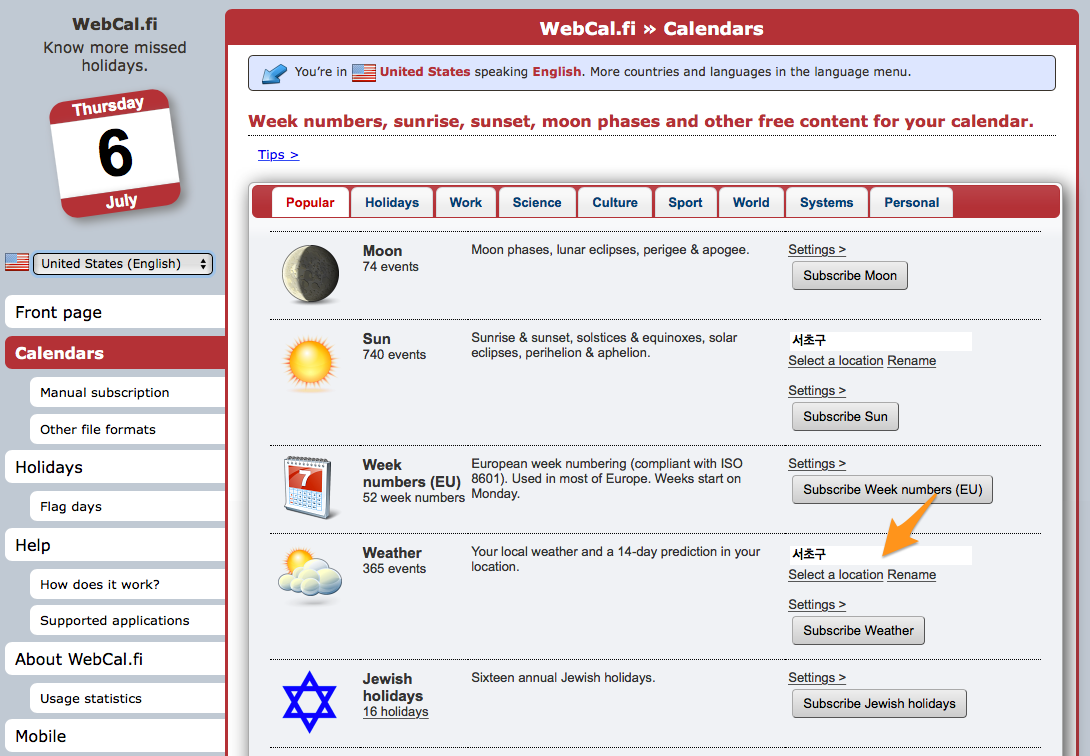
Task: Click the Moon calendar icon
Action: [310, 274]
